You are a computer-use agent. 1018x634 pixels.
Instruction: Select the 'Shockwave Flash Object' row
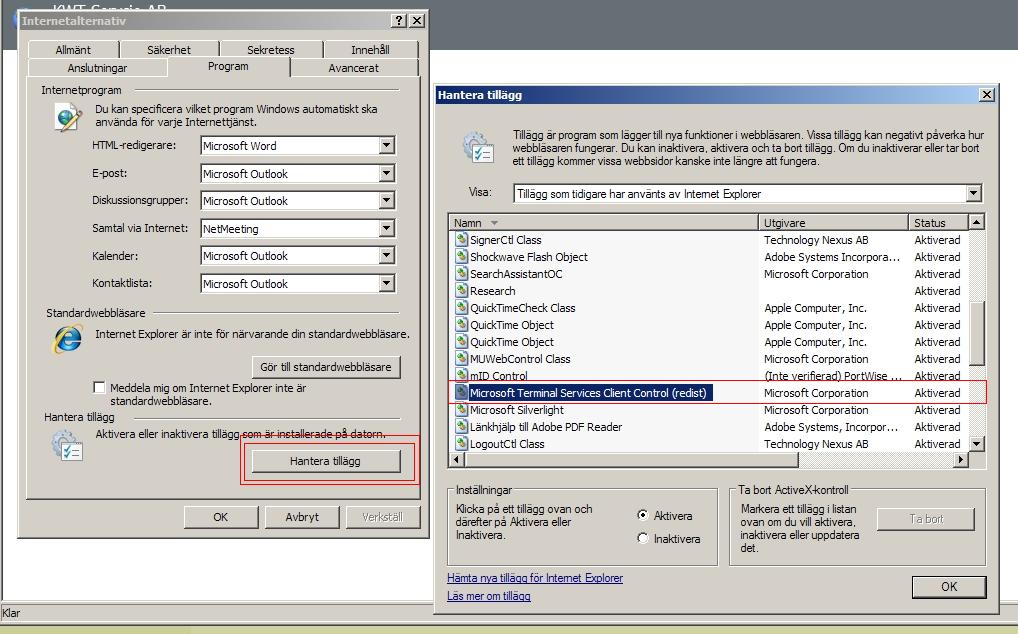[708, 256]
